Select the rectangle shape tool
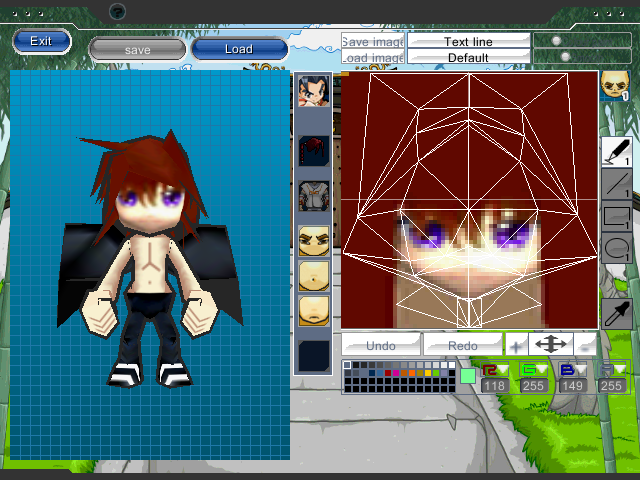 pyautogui.click(x=616, y=215)
